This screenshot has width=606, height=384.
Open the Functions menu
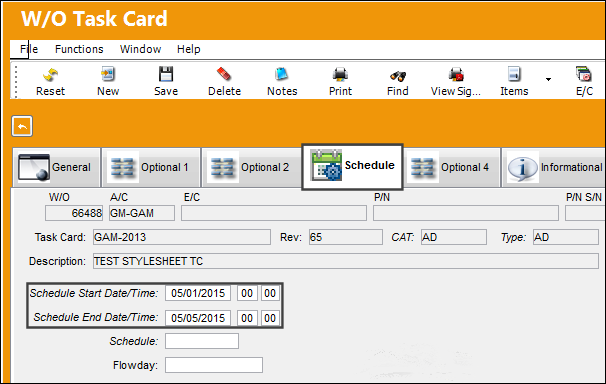click(x=79, y=49)
